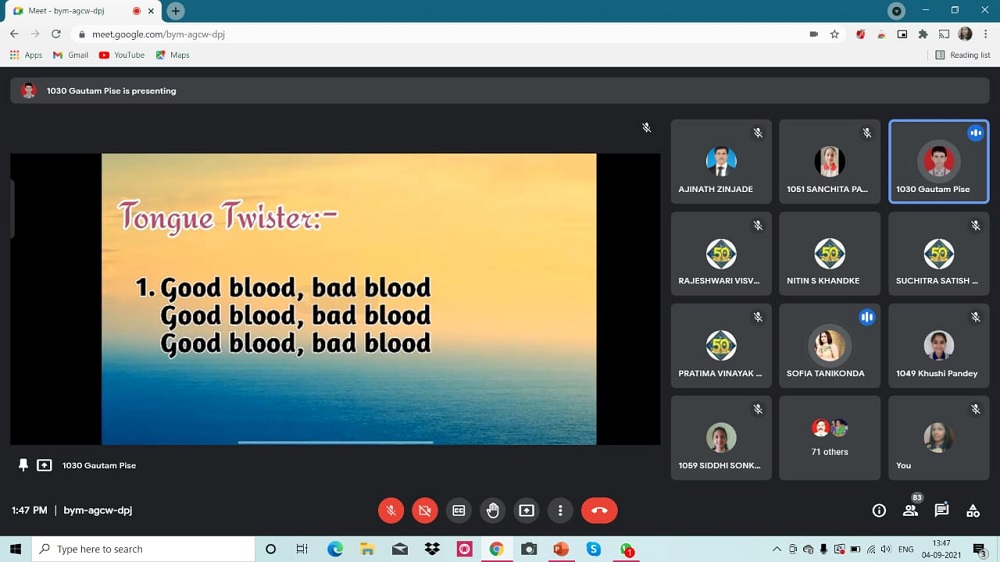Open the YouTube bookmark
The width and height of the screenshot is (1000, 562).
click(122, 55)
